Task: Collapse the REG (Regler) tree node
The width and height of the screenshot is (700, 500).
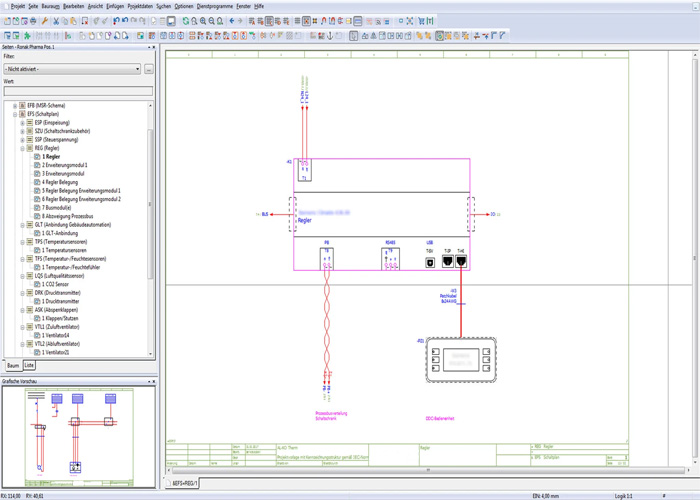Action: click(x=22, y=148)
